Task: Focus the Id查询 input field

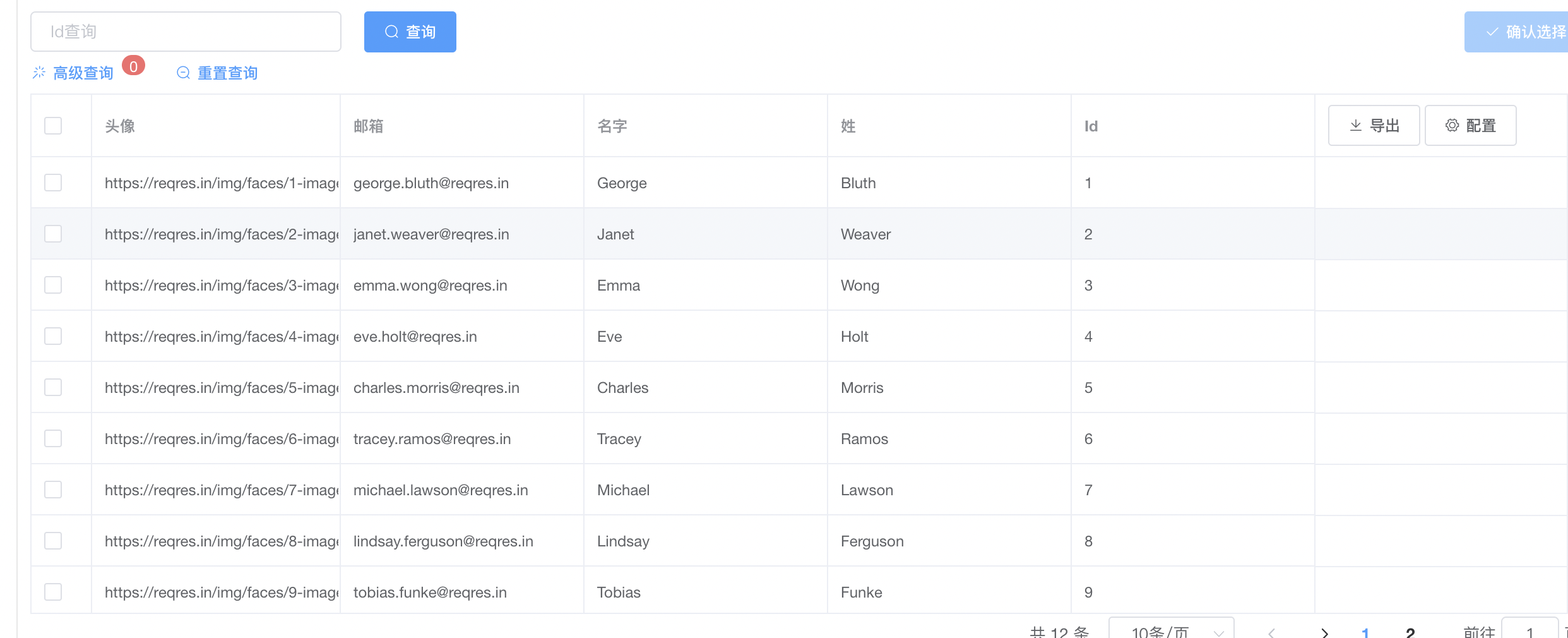Action: point(186,32)
